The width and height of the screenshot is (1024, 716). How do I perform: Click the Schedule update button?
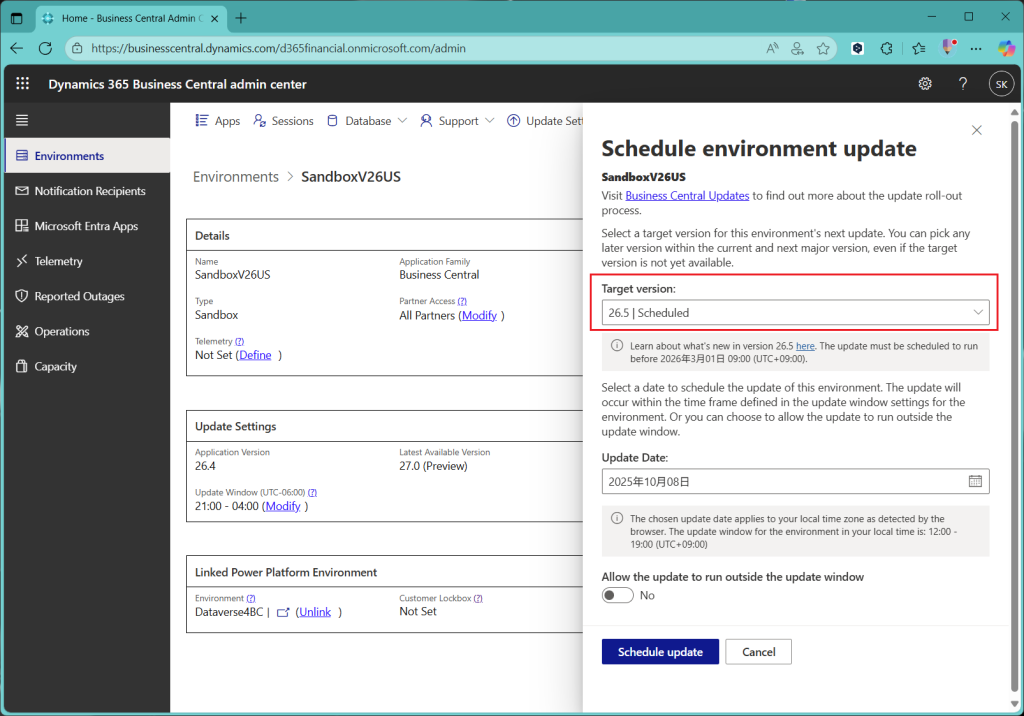click(x=660, y=652)
